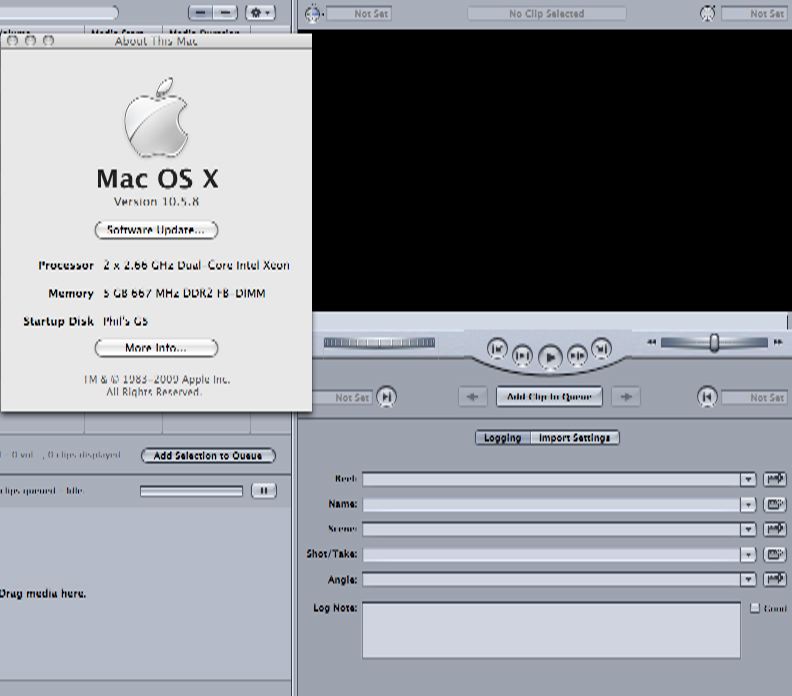Click the top-right Not Set duration field

753,14
